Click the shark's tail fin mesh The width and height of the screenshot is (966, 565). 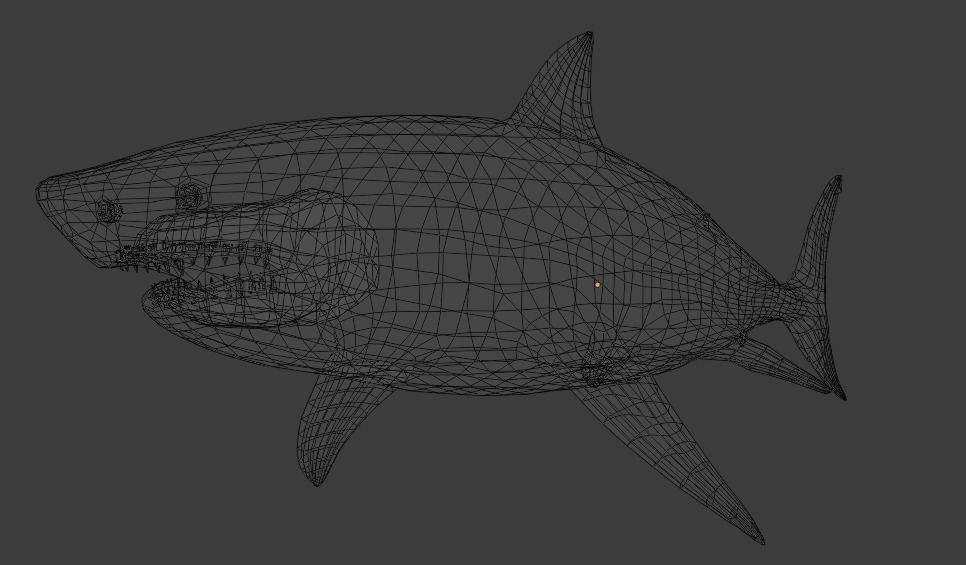tap(816, 287)
